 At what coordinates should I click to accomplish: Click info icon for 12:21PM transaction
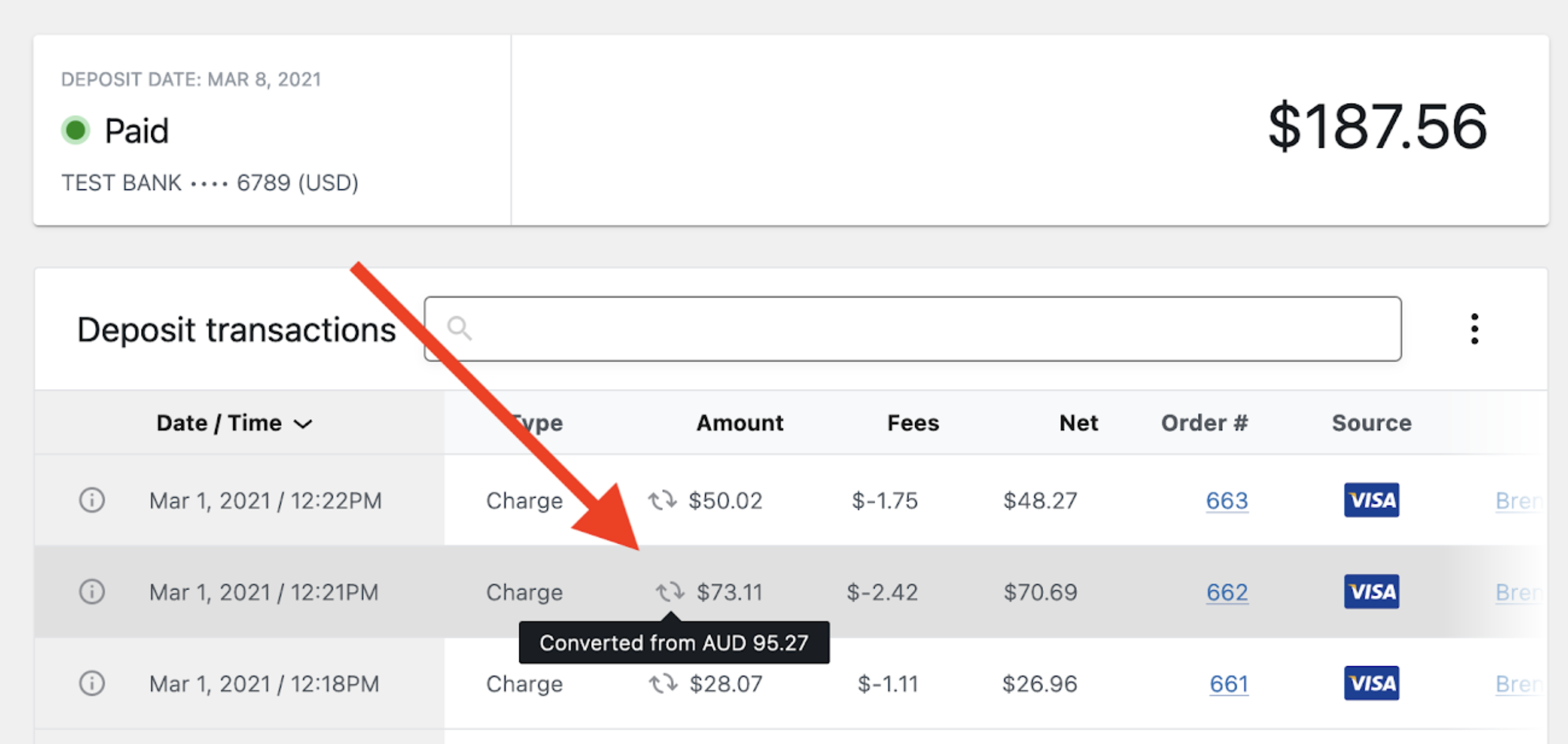92,591
